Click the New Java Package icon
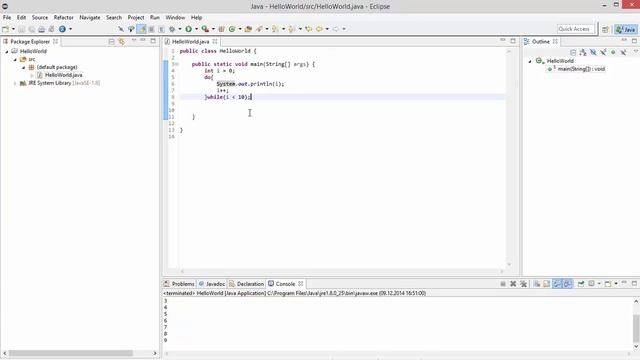The image size is (640, 360). tap(221, 29)
